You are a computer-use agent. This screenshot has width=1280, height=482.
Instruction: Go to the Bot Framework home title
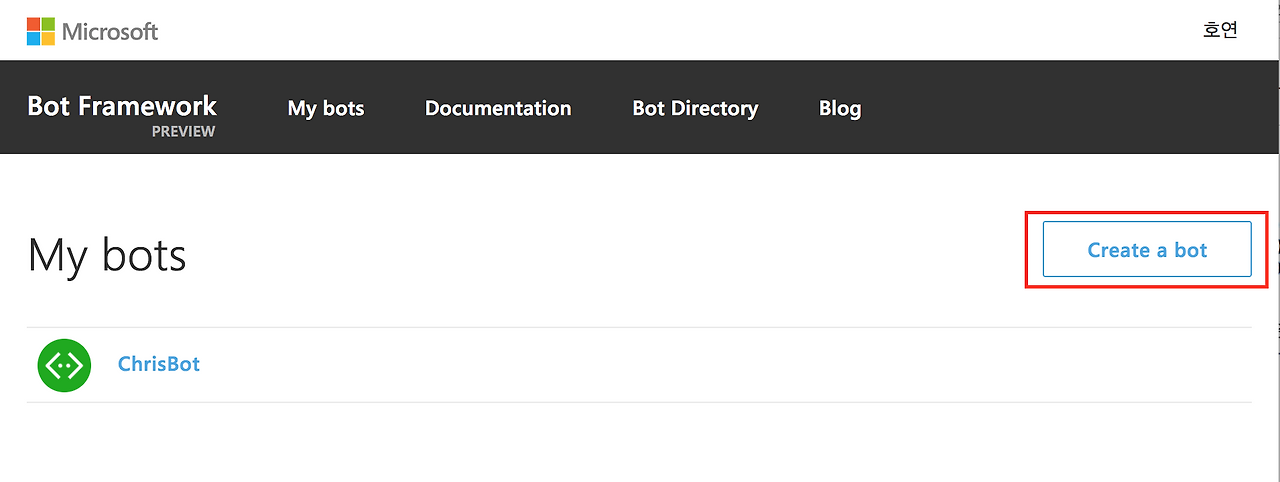pyautogui.click(x=122, y=106)
